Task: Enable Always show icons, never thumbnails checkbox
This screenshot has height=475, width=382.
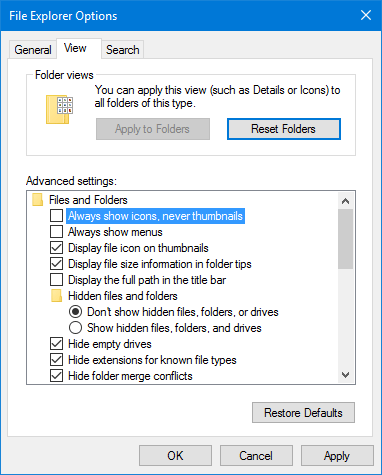Action: [57, 216]
